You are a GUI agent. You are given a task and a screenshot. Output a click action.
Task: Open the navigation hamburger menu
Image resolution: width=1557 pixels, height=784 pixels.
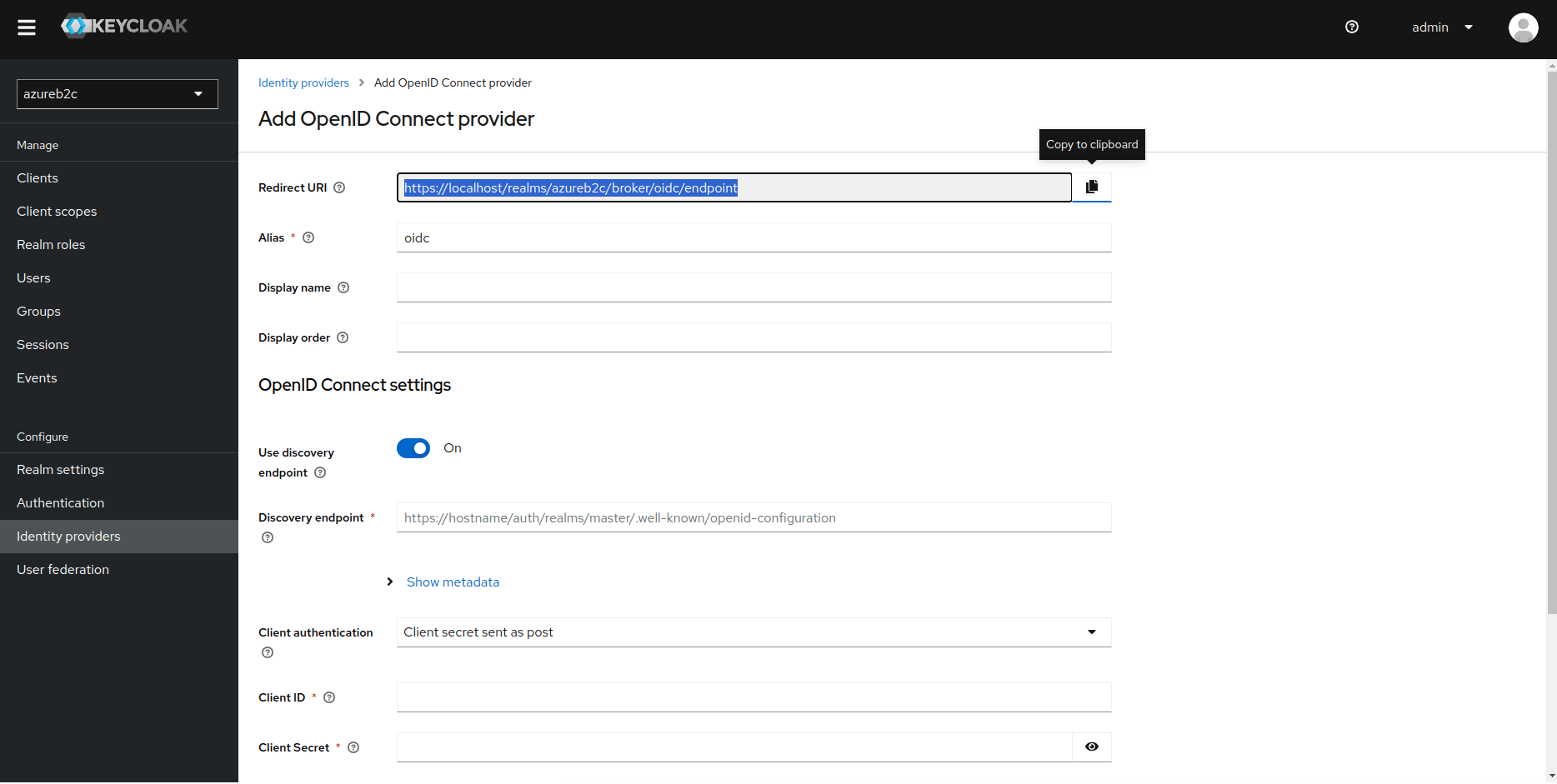click(27, 27)
